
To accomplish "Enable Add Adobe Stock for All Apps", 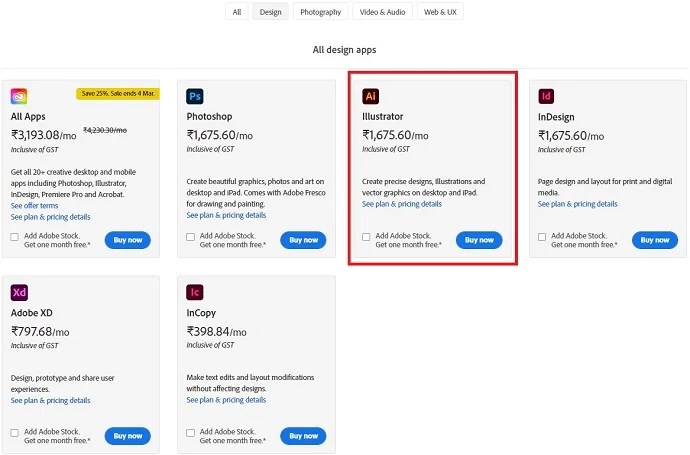I will 15,237.
